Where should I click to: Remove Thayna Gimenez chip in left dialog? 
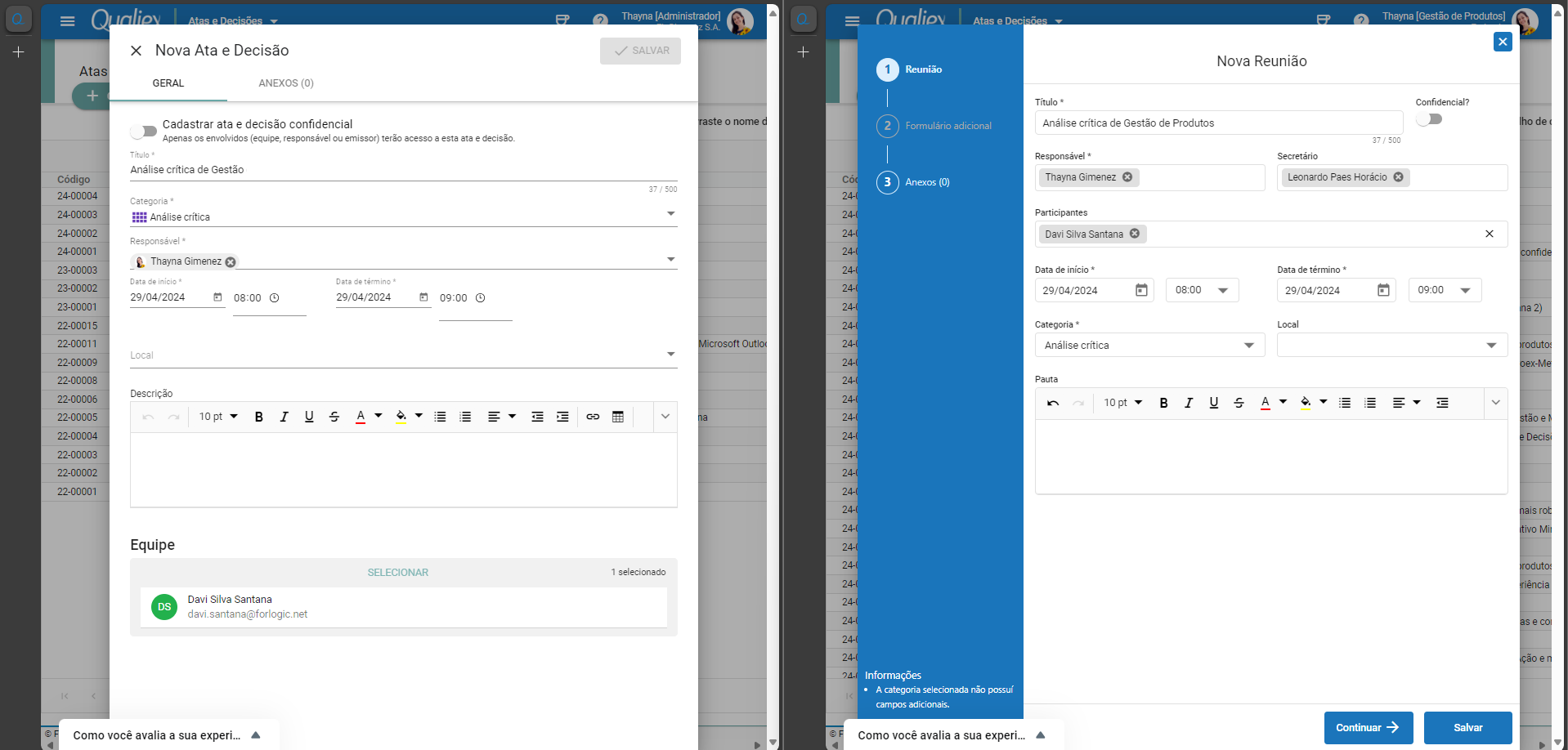click(x=231, y=262)
